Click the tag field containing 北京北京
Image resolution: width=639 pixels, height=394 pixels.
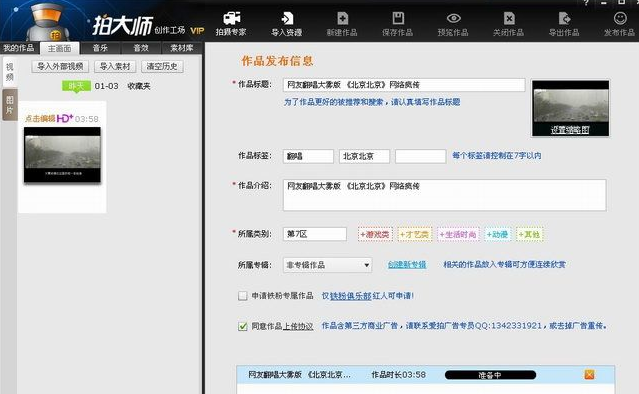coord(364,156)
